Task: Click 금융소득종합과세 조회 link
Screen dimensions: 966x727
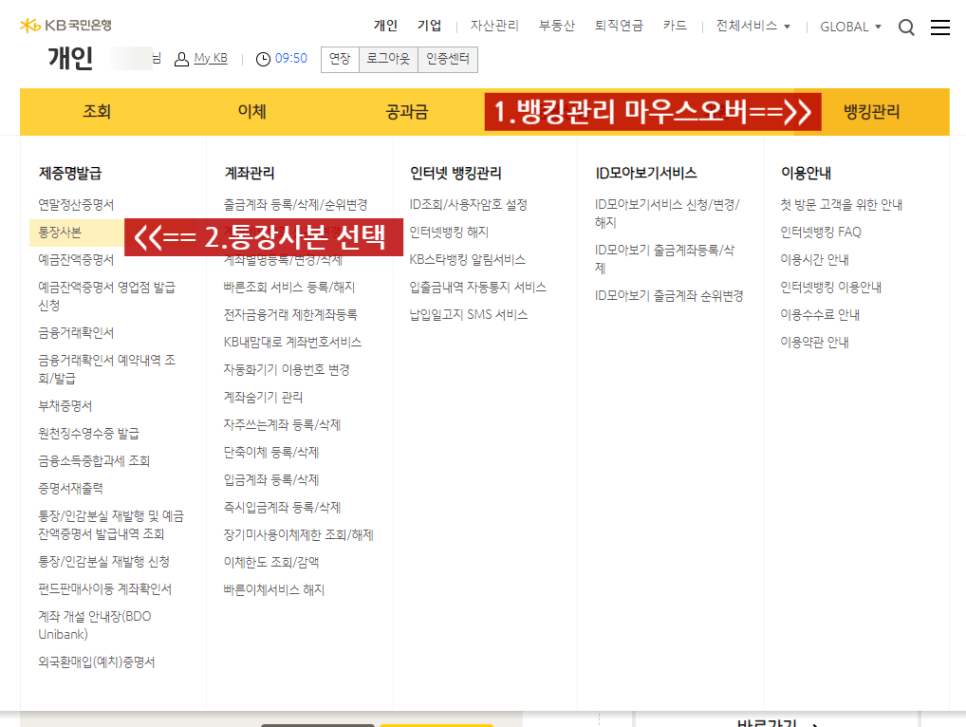Action: (x=94, y=461)
